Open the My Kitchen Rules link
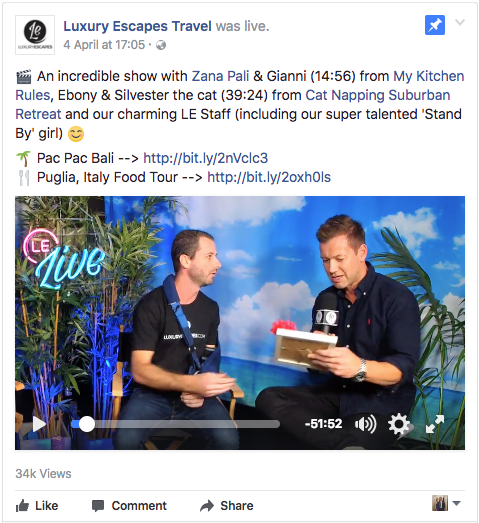The width and height of the screenshot is (479, 523). tap(240, 86)
